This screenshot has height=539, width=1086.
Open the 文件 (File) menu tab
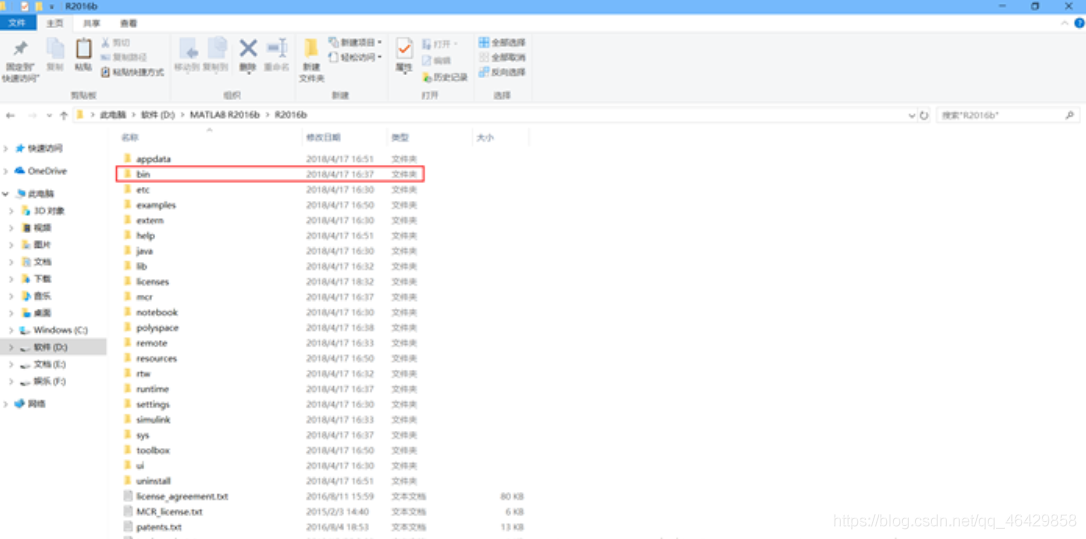coord(17,23)
